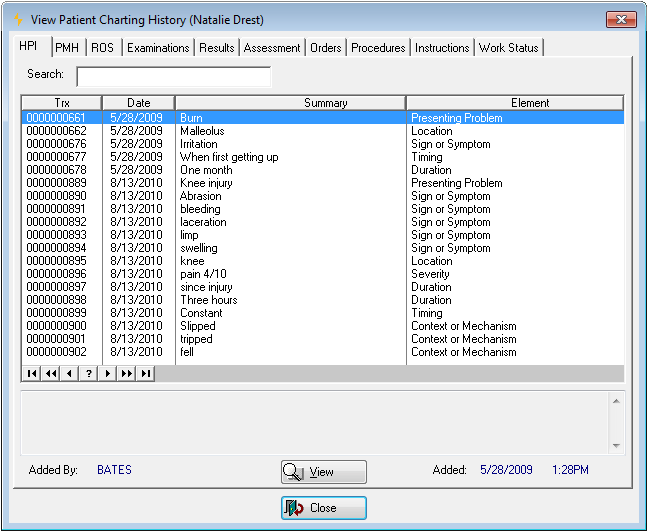The image size is (648, 532).
Task: Switch to the Results tab
Action: click(217, 48)
